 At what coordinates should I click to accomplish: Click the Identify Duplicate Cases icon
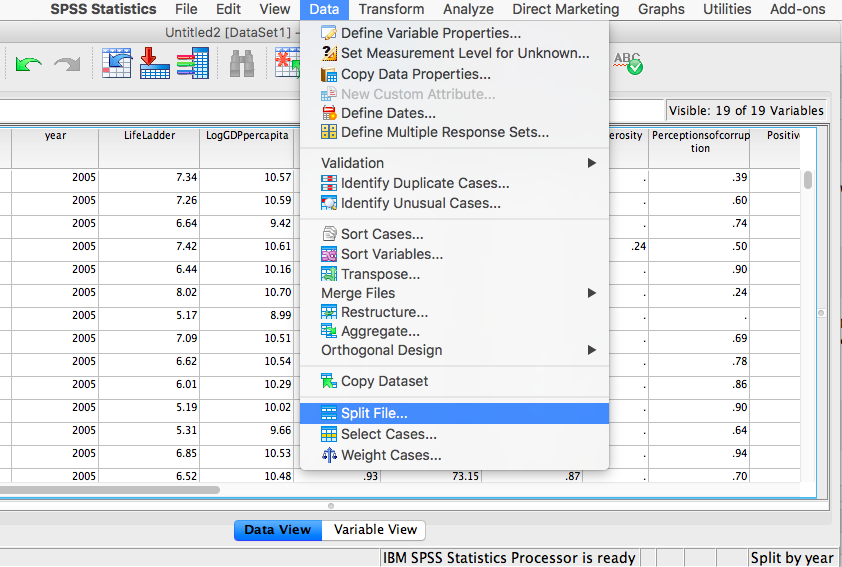[x=329, y=183]
